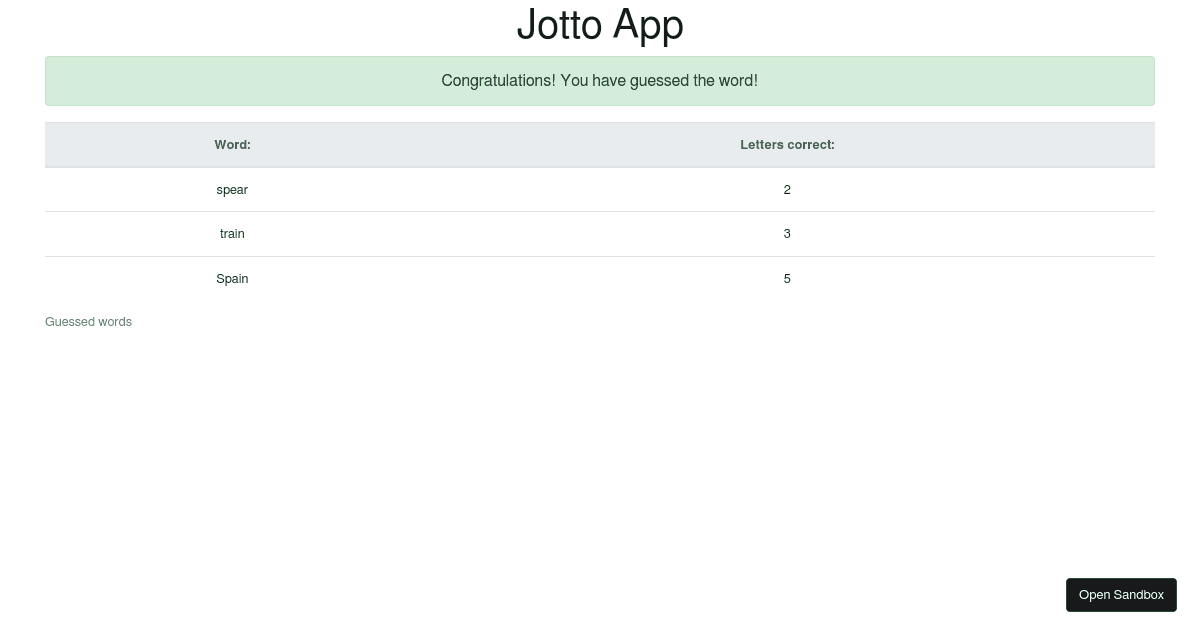Click the letter count 2 for spear
Viewport: 1200px width, 630px height.
[x=787, y=190]
